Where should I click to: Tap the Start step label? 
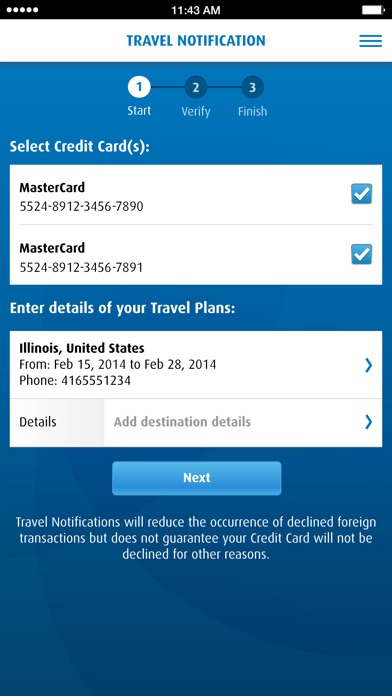139,111
